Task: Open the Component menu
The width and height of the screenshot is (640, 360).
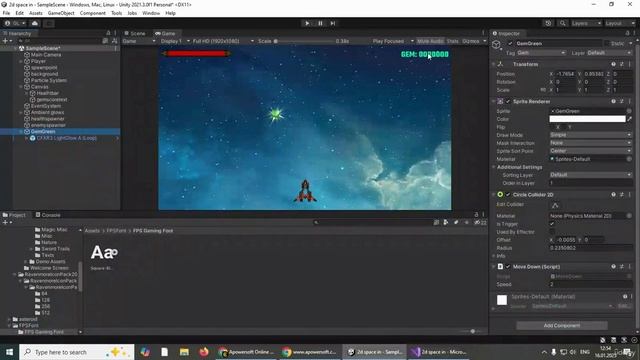Action: (x=93, y=13)
